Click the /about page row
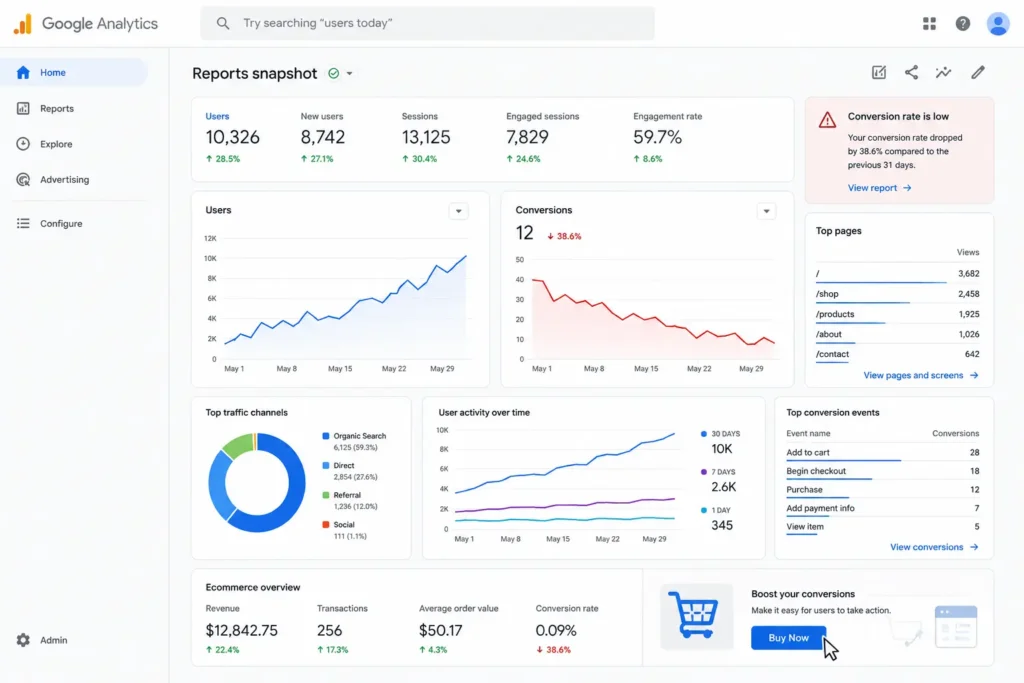Image resolution: width=1024 pixels, height=683 pixels. [897, 336]
